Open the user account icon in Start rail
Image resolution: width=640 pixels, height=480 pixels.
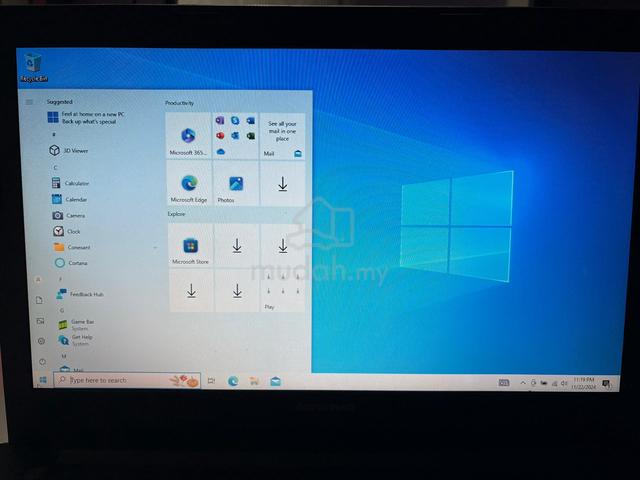coord(38,280)
